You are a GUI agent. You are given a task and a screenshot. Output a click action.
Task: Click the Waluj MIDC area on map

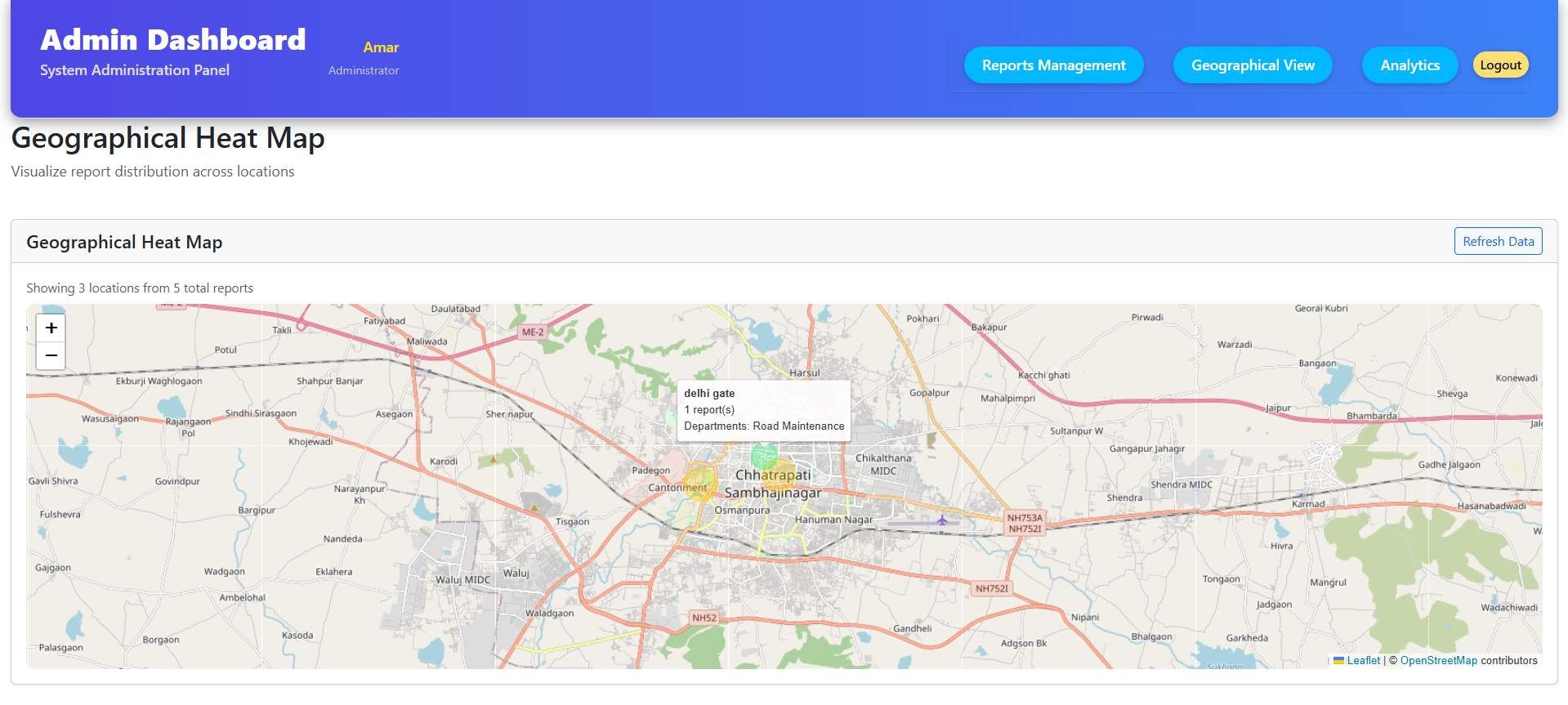pos(462,580)
